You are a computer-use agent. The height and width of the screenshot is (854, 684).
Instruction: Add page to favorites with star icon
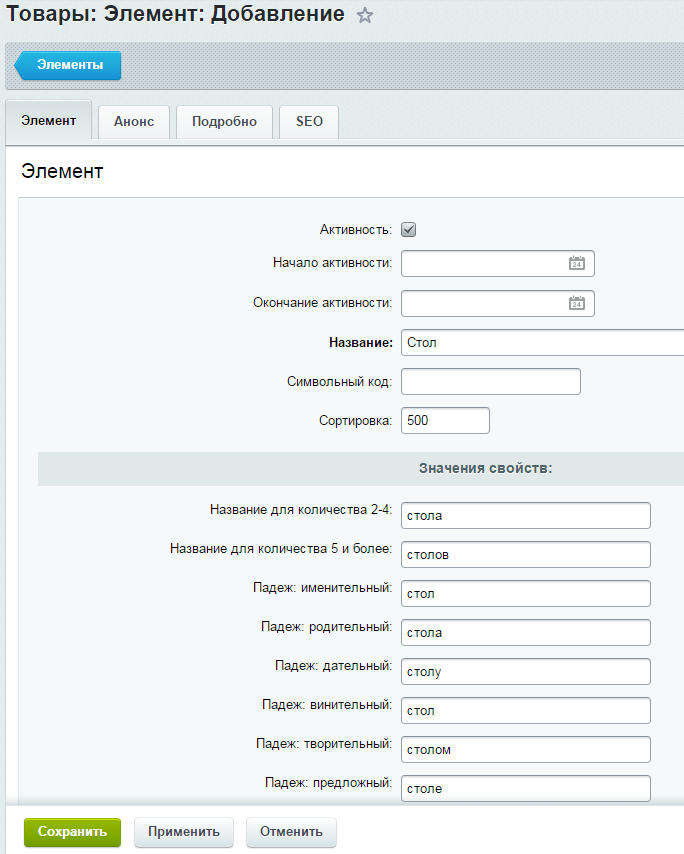[364, 15]
